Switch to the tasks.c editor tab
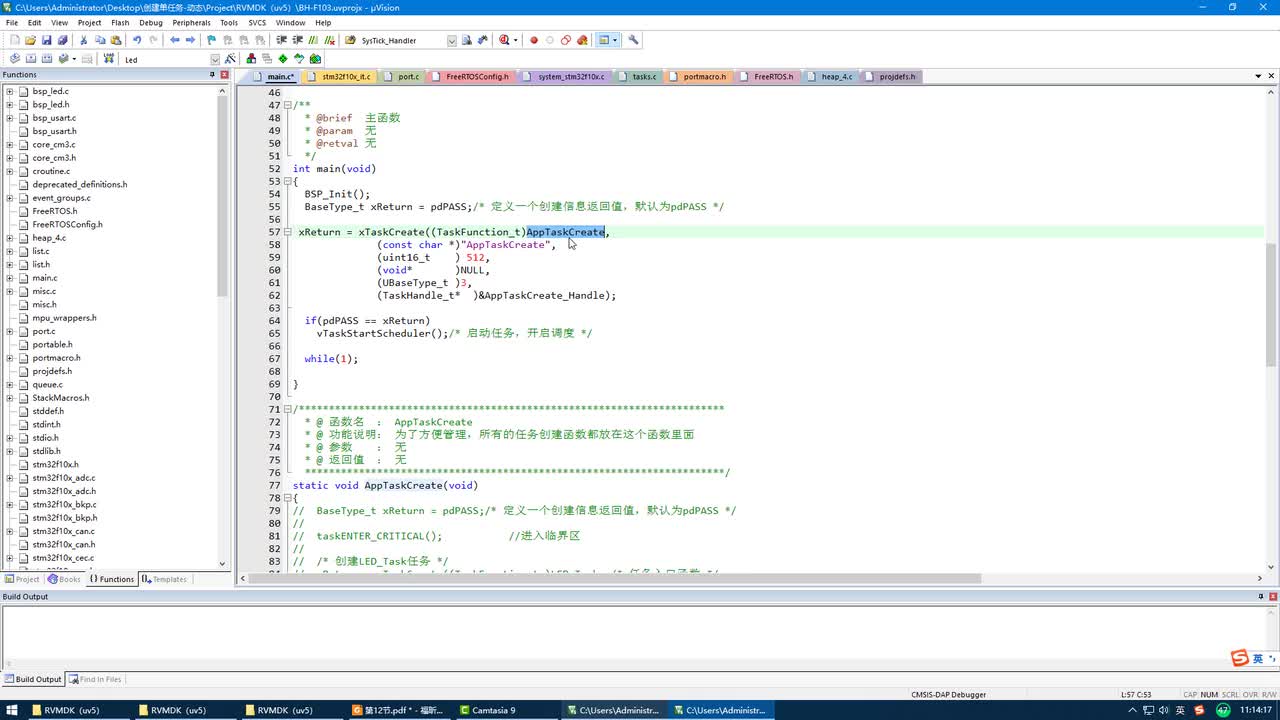This screenshot has height=720, width=1280. (x=638, y=76)
